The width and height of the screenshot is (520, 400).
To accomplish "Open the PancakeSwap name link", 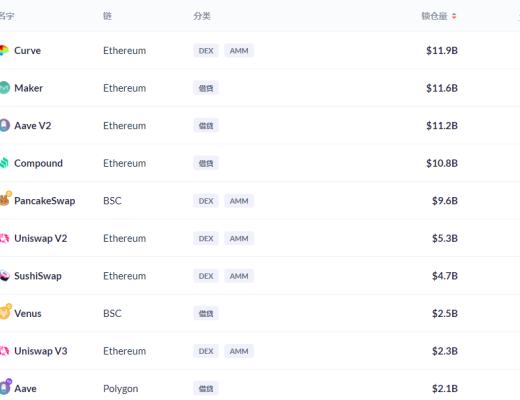I will coord(45,201).
